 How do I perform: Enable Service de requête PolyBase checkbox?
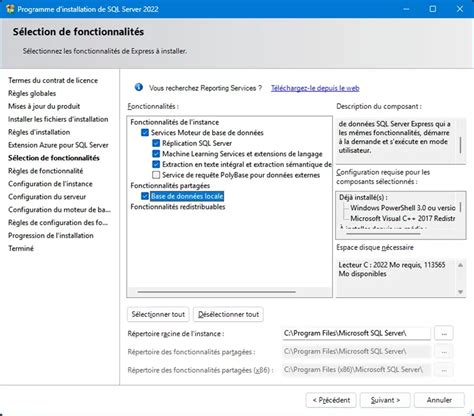point(156,175)
